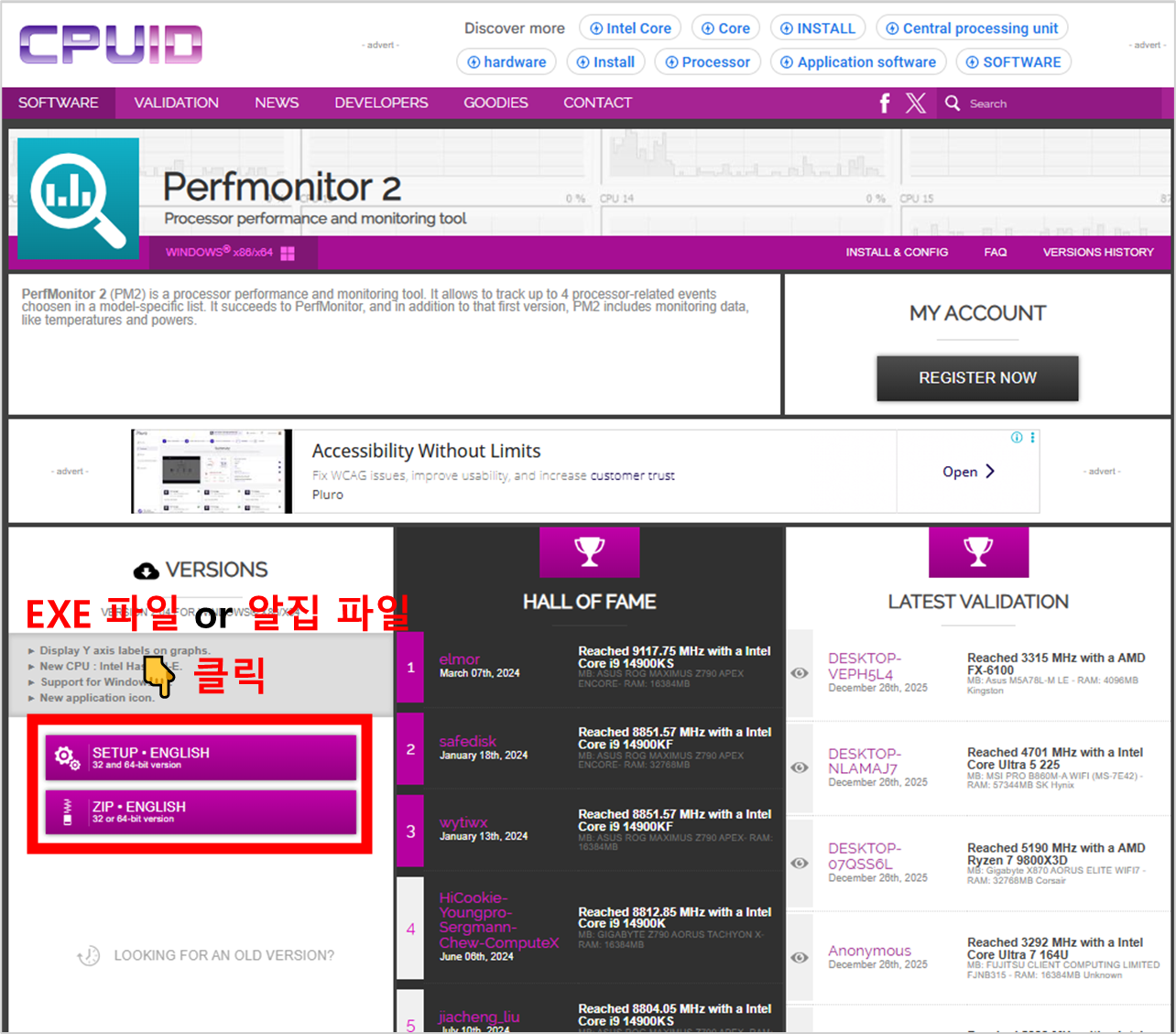Click 'Reached 3315 MHz with a AMD' text
The image size is (1176, 1034).
pos(1056,664)
